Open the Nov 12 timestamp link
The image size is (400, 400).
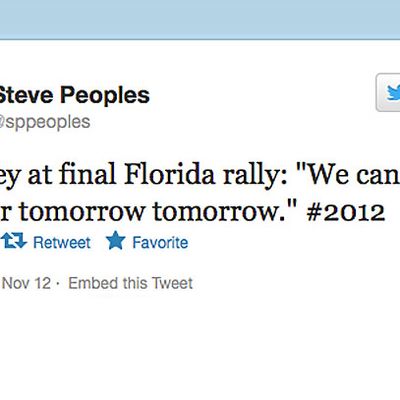pos(26,283)
